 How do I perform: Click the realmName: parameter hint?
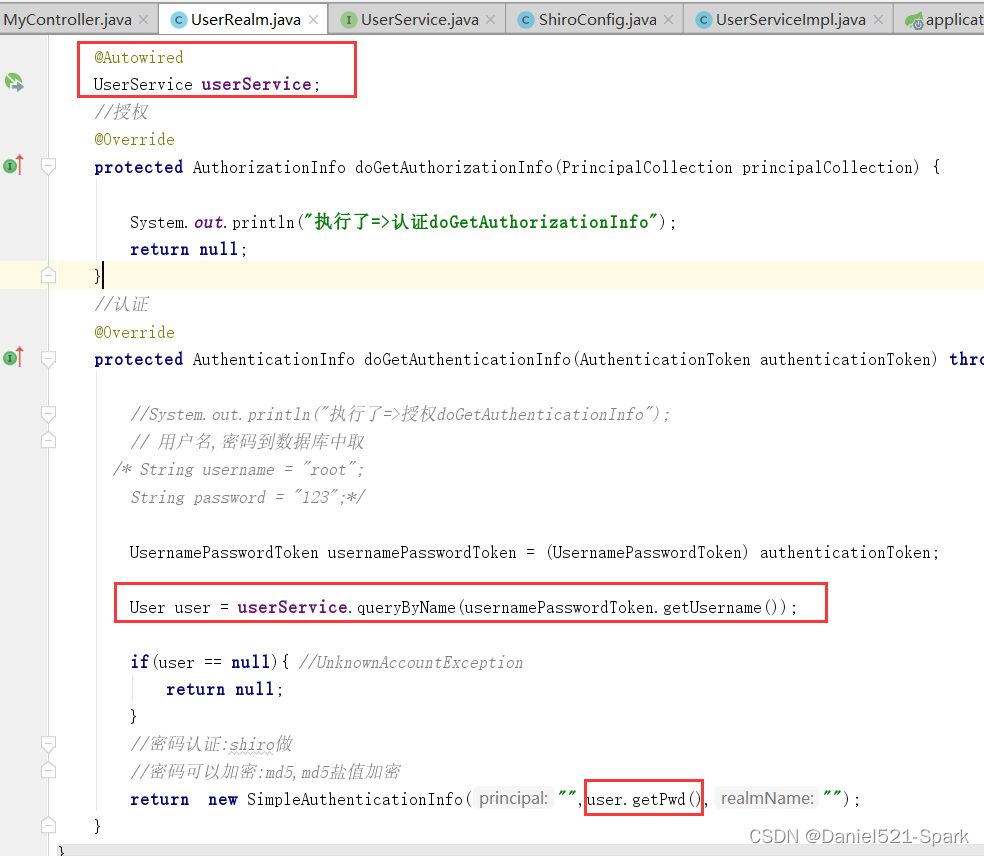tap(767, 798)
